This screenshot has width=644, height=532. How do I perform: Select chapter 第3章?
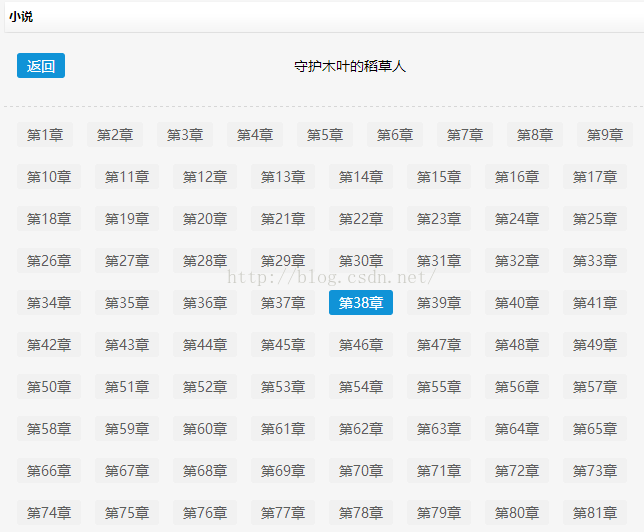click(x=185, y=134)
